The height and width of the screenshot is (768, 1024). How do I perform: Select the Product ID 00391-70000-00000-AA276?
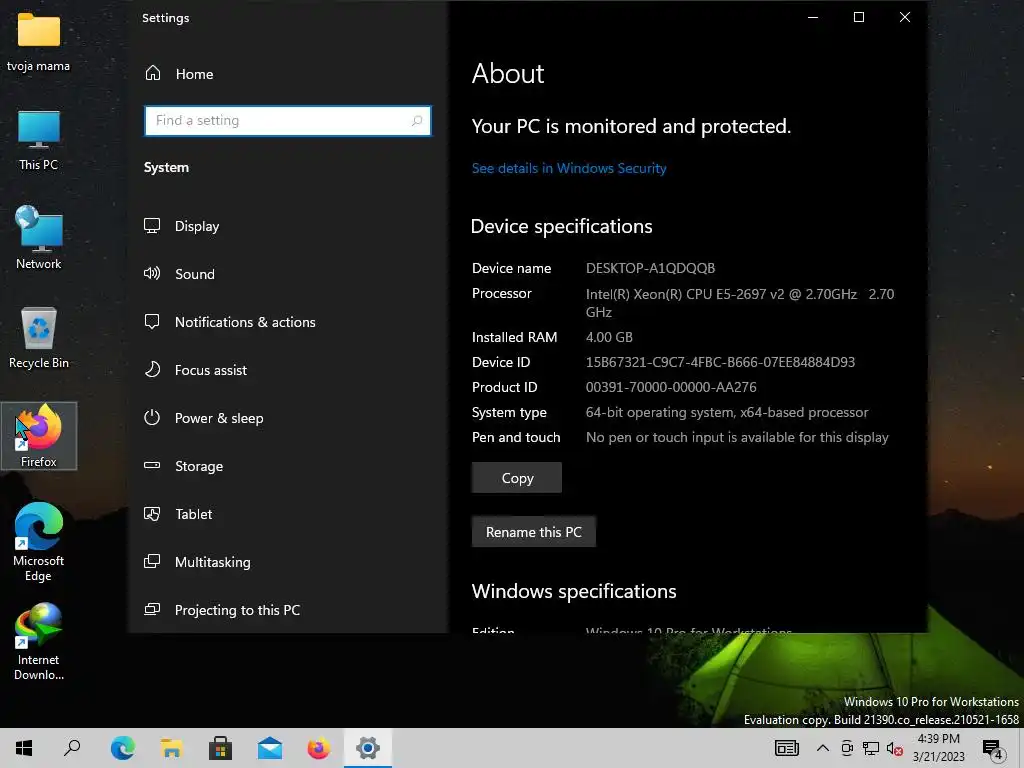tap(671, 387)
